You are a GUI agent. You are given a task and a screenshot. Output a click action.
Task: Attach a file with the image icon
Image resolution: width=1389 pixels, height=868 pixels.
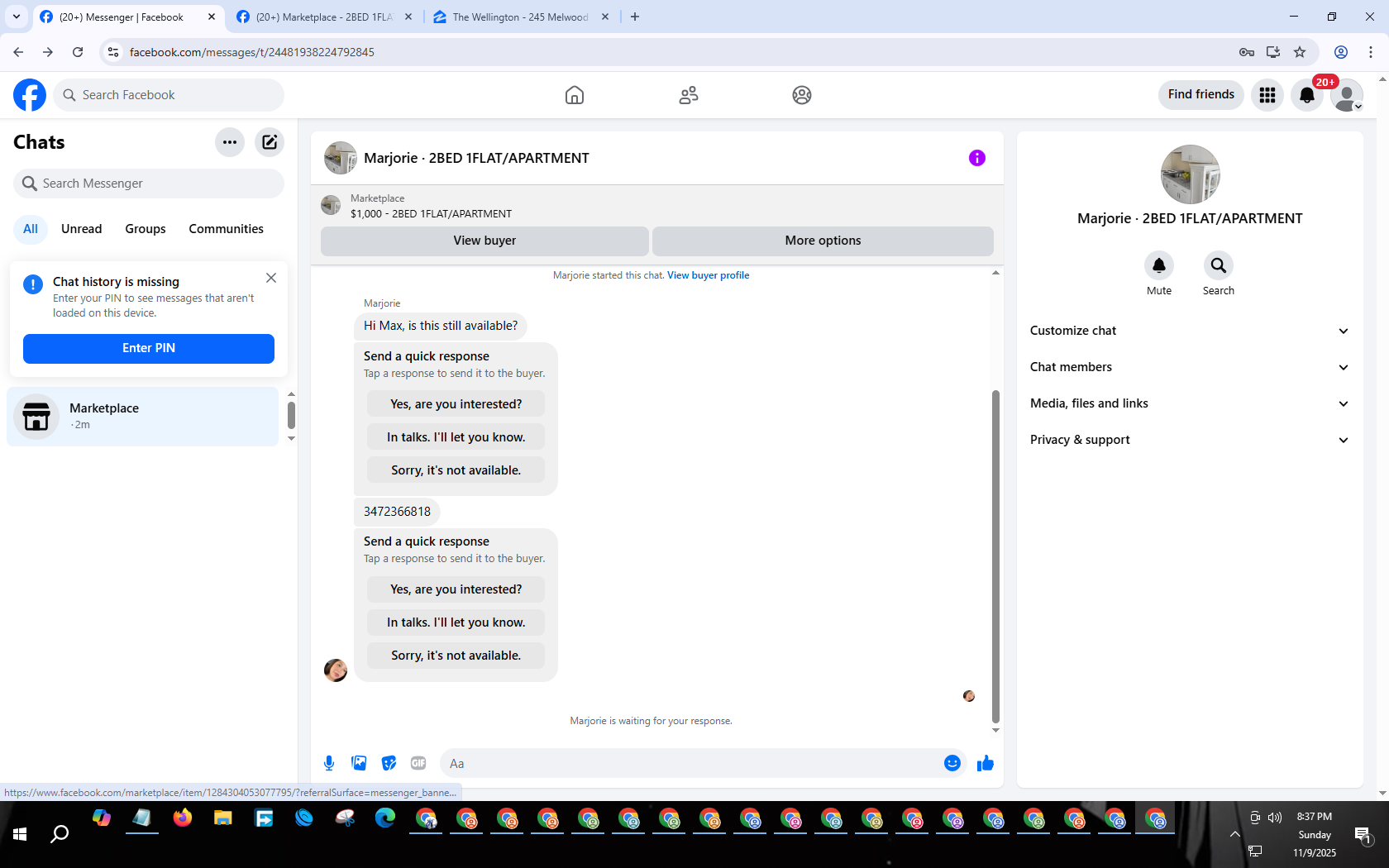(x=359, y=763)
